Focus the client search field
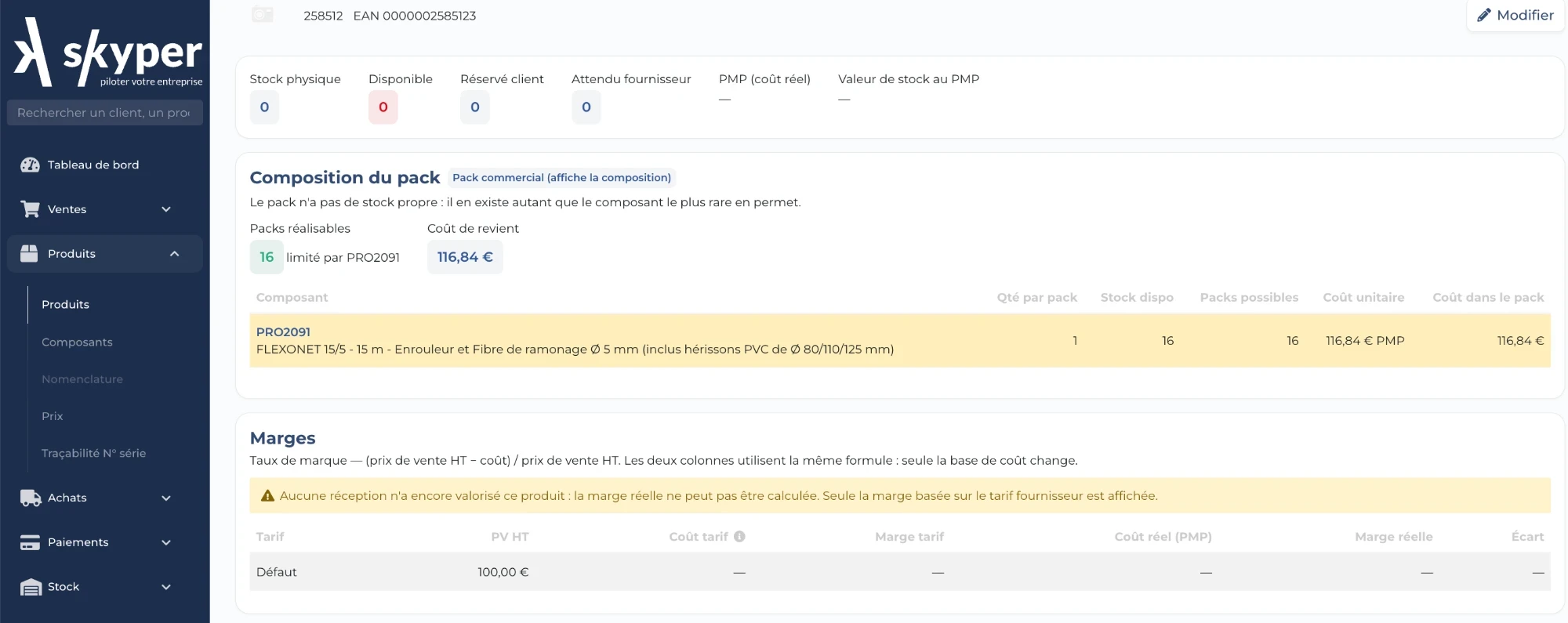This screenshot has width=1568, height=623. tap(105, 113)
